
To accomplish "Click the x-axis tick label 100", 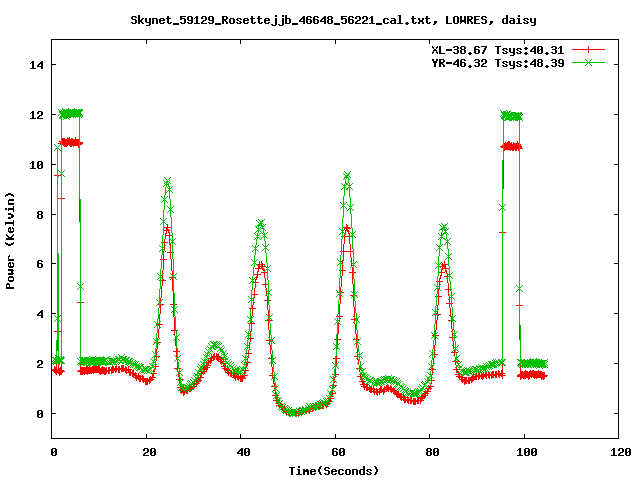I will [527, 452].
